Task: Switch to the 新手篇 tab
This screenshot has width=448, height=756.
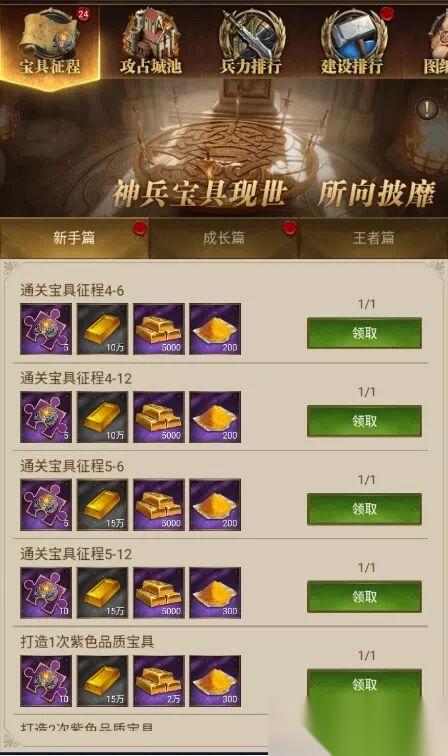Action: coord(74,238)
